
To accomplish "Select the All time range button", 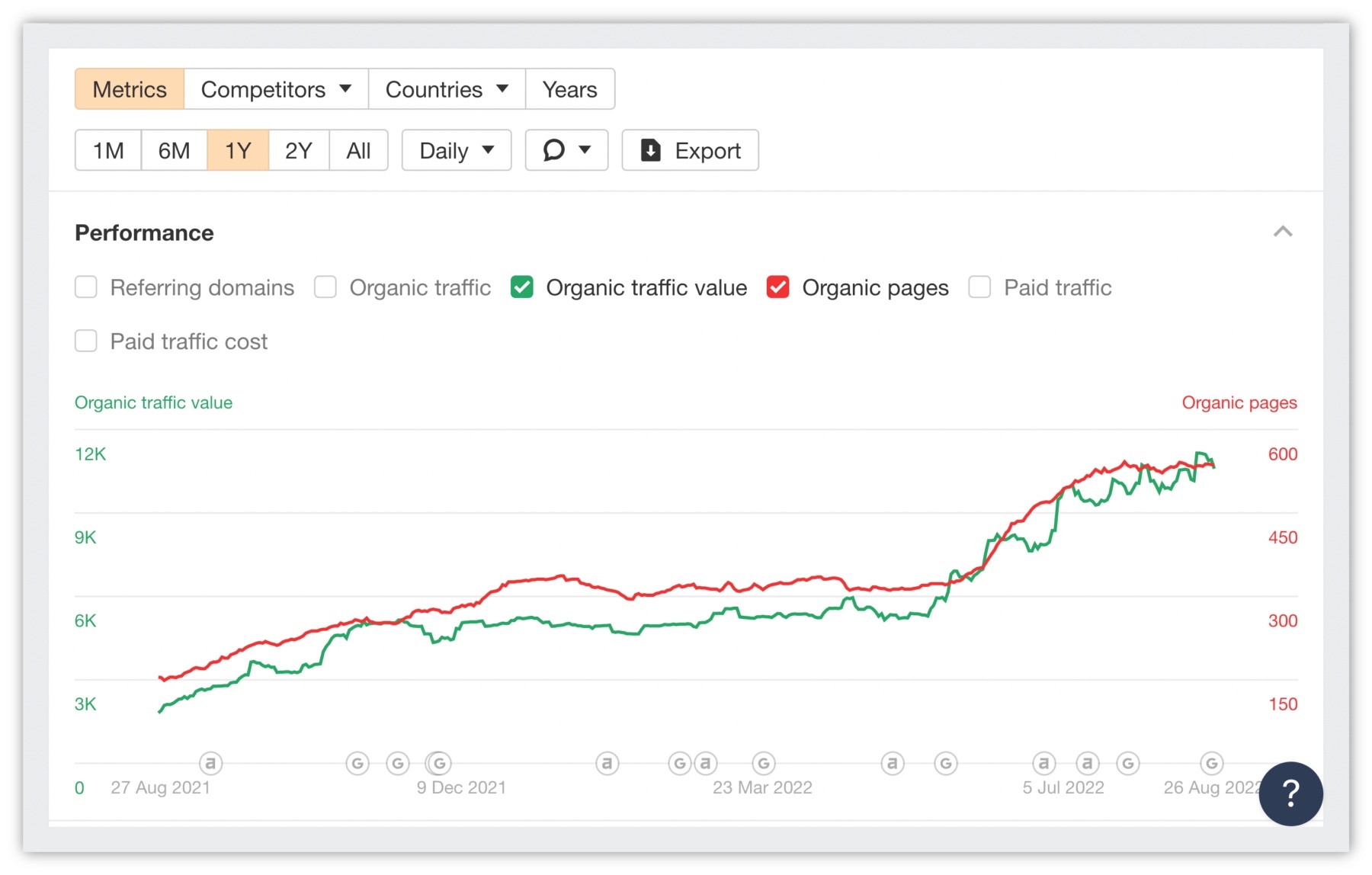I will 358,150.
